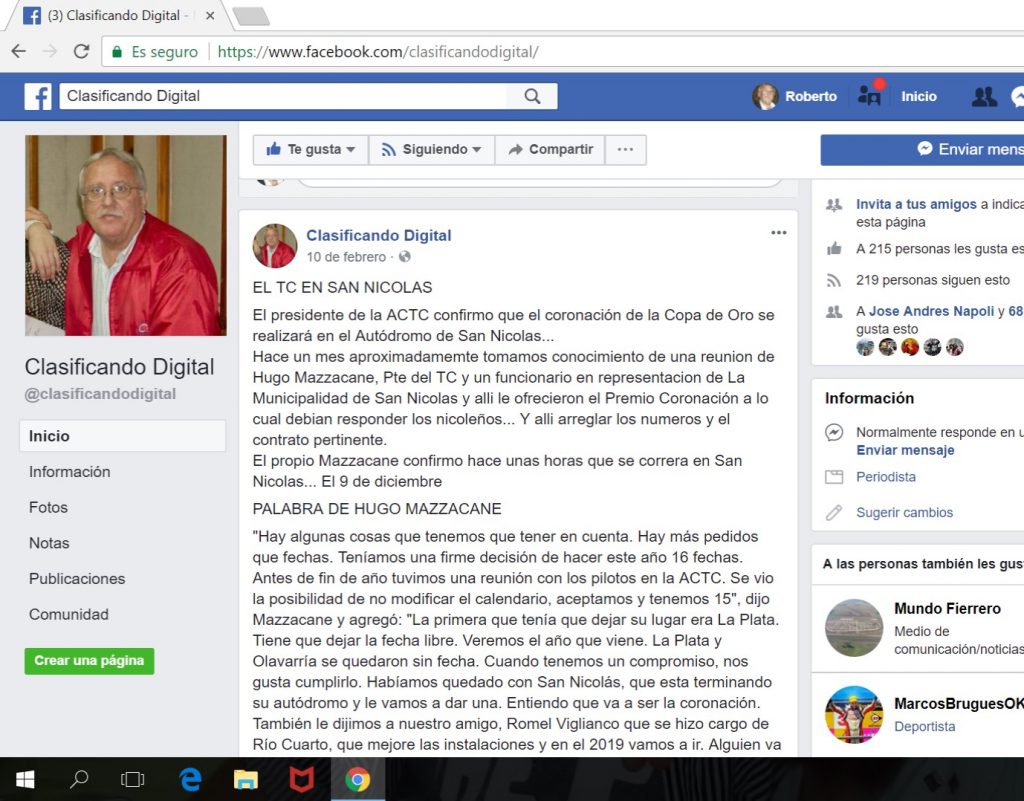Image resolution: width=1024 pixels, height=801 pixels.
Task: Click 'A 215 personas les gusta' text
Action: tap(940, 249)
